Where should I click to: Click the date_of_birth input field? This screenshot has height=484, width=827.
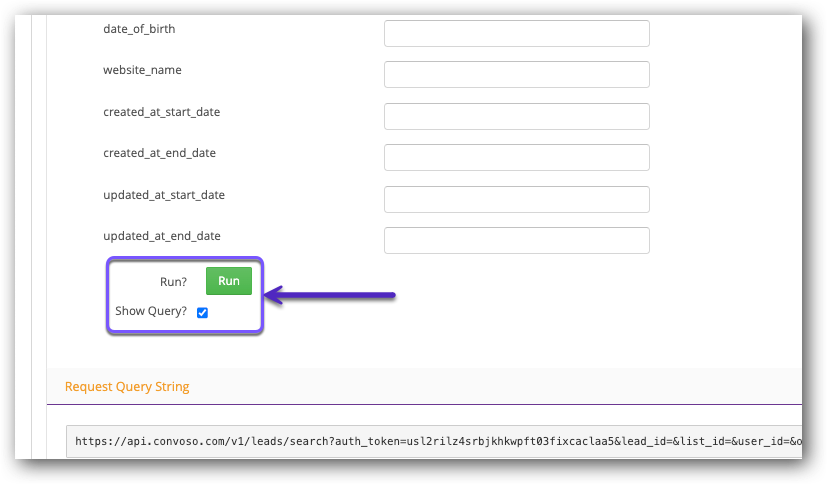pos(516,33)
